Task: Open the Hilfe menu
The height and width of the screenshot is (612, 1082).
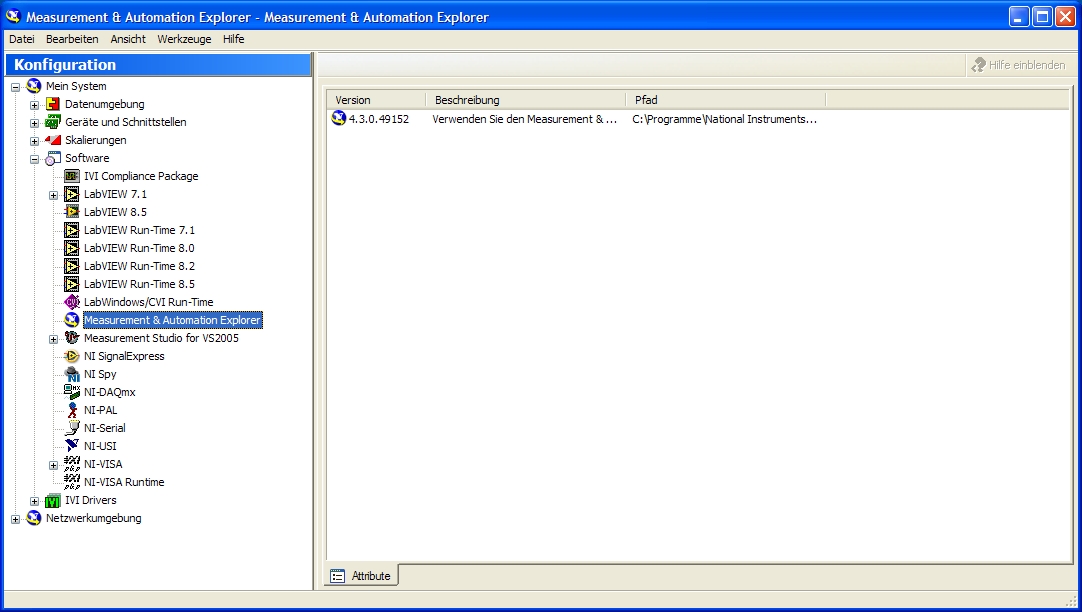Action: (233, 39)
